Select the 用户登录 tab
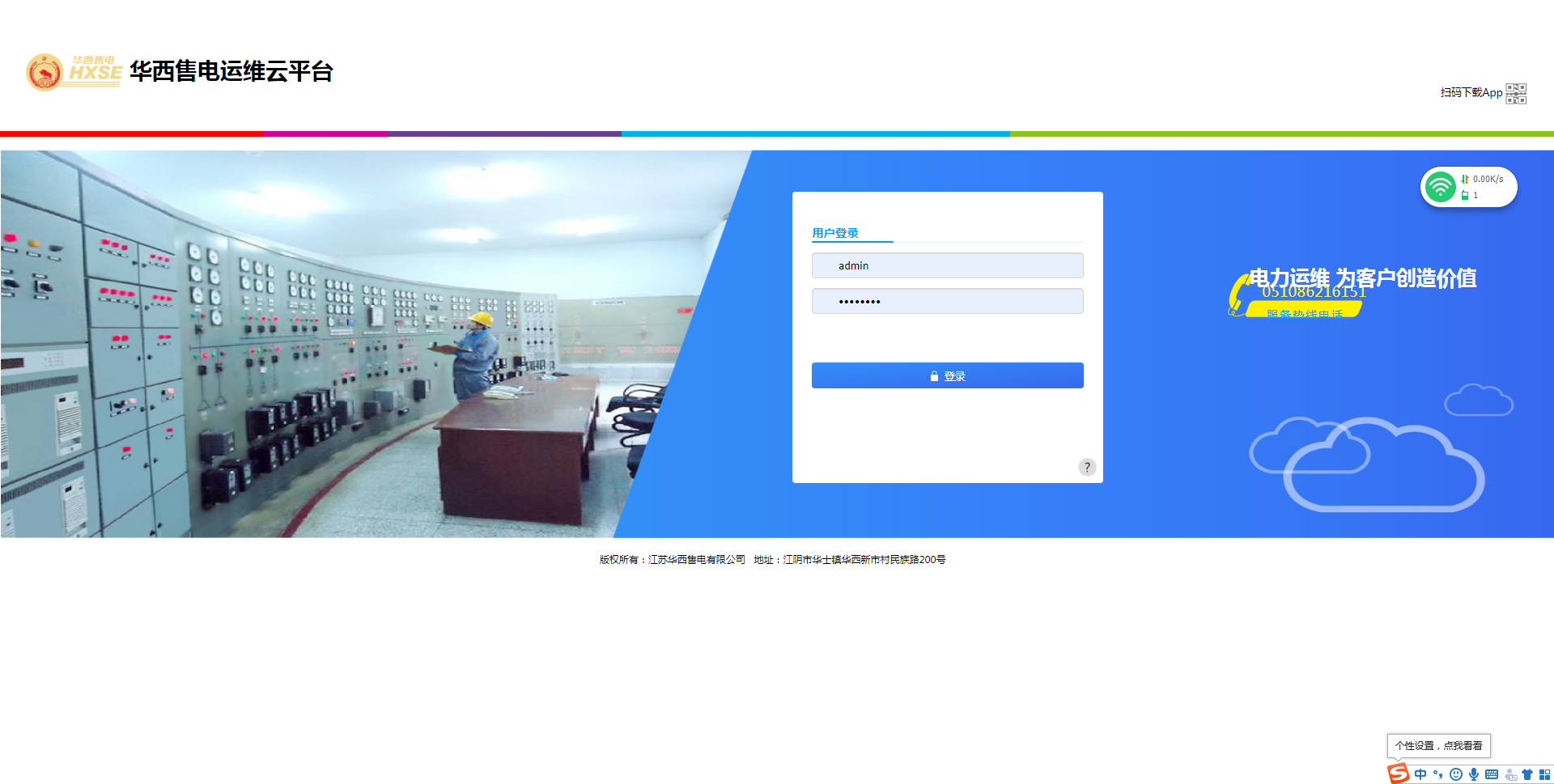This screenshot has width=1554, height=784. point(835,233)
